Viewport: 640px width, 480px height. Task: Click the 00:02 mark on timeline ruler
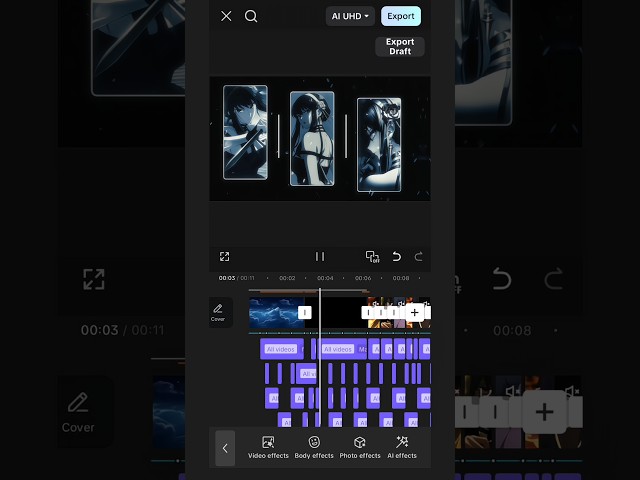(287, 278)
